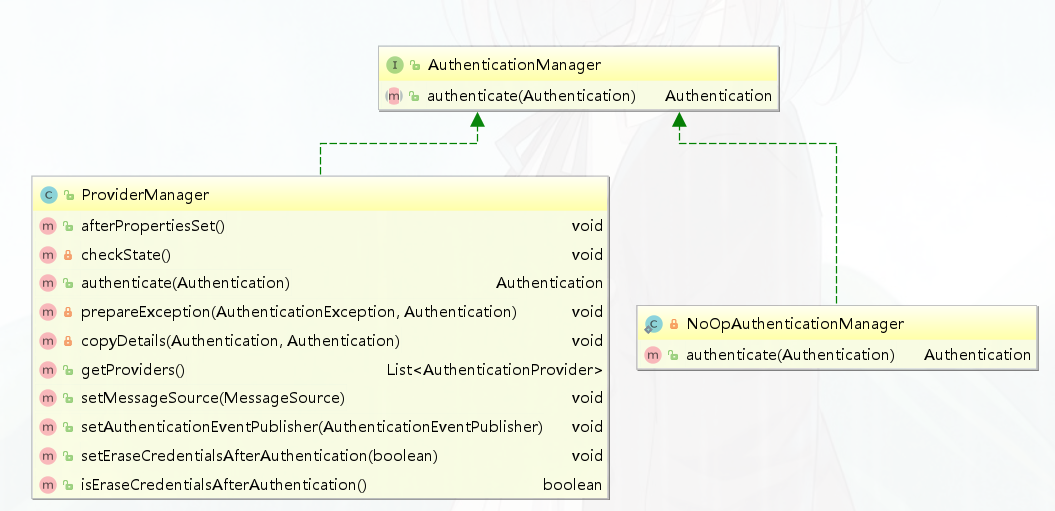Select the AuthenticationManager header title

click(514, 65)
